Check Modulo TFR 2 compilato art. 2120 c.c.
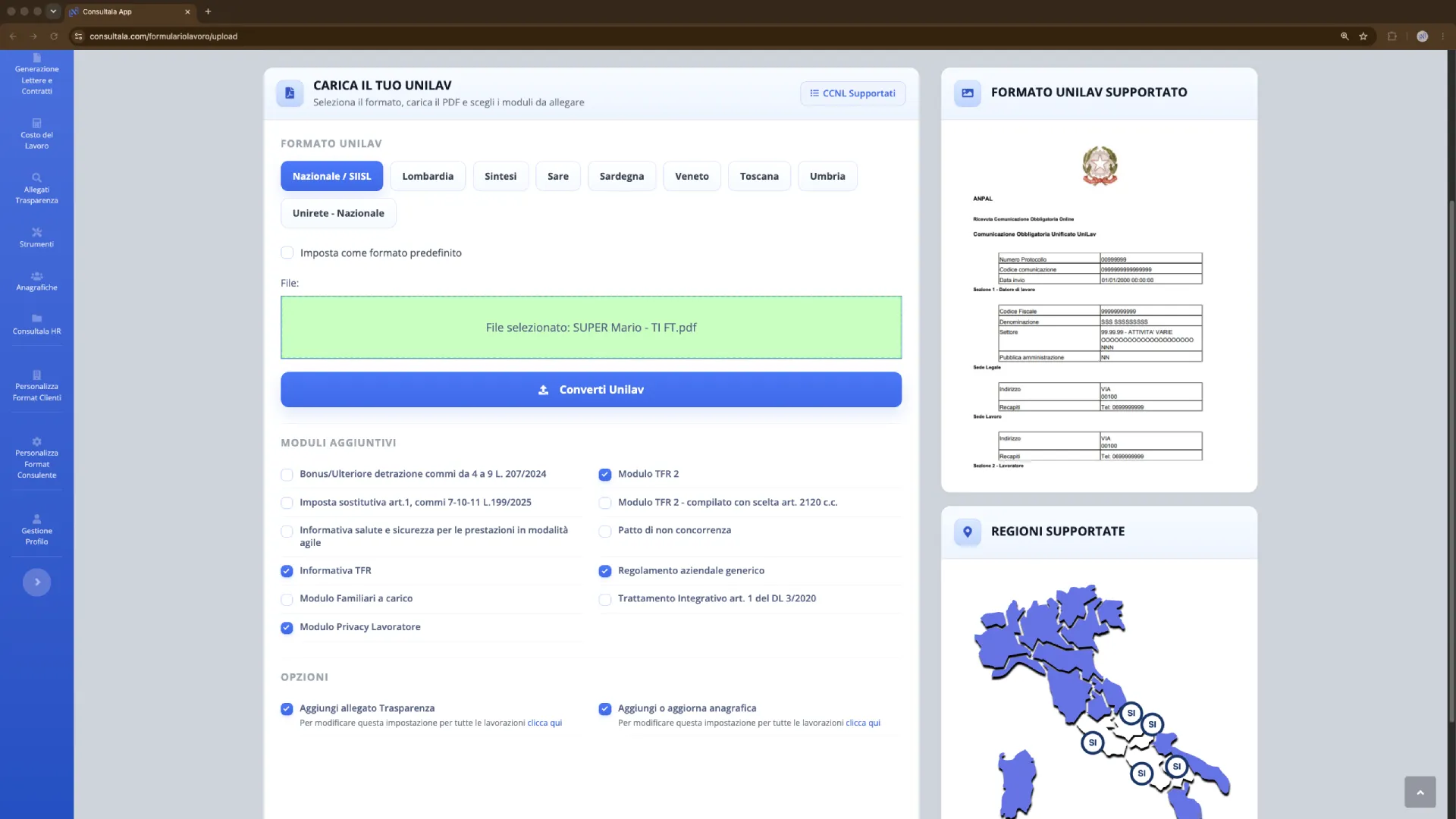This screenshot has height=819, width=1456. click(x=604, y=503)
